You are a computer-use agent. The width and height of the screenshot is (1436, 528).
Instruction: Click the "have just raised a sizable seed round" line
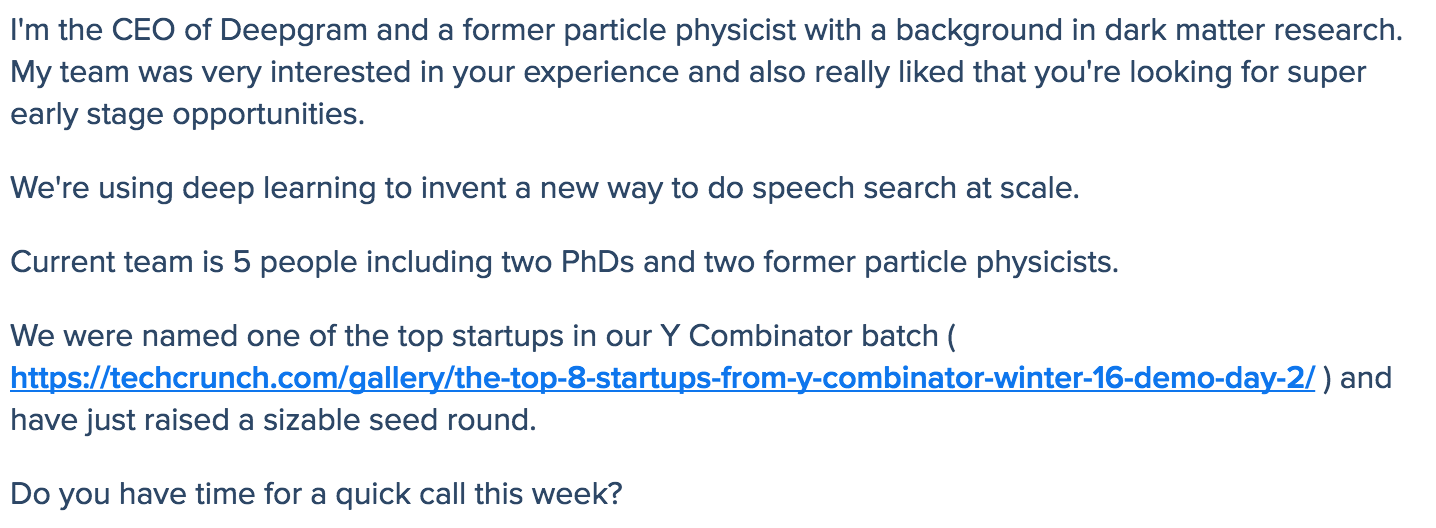(x=273, y=420)
